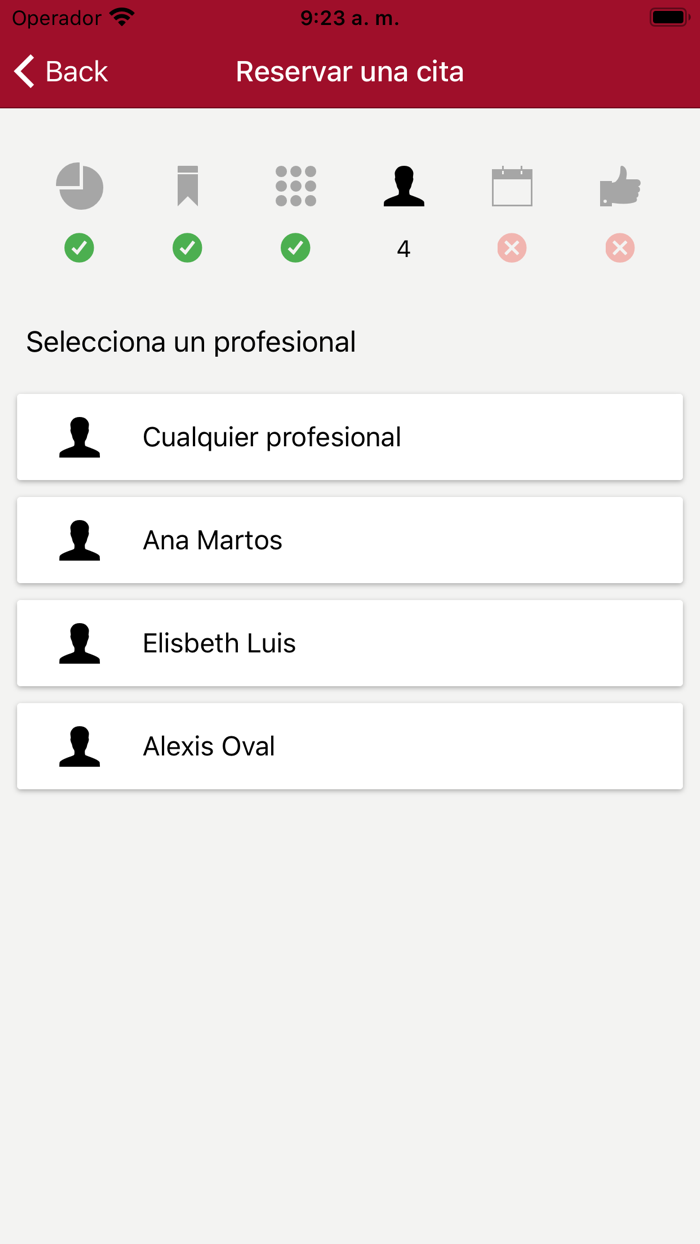Click the green checkmark under the pie chart
Image resolution: width=700 pixels, height=1244 pixels.
click(x=80, y=248)
